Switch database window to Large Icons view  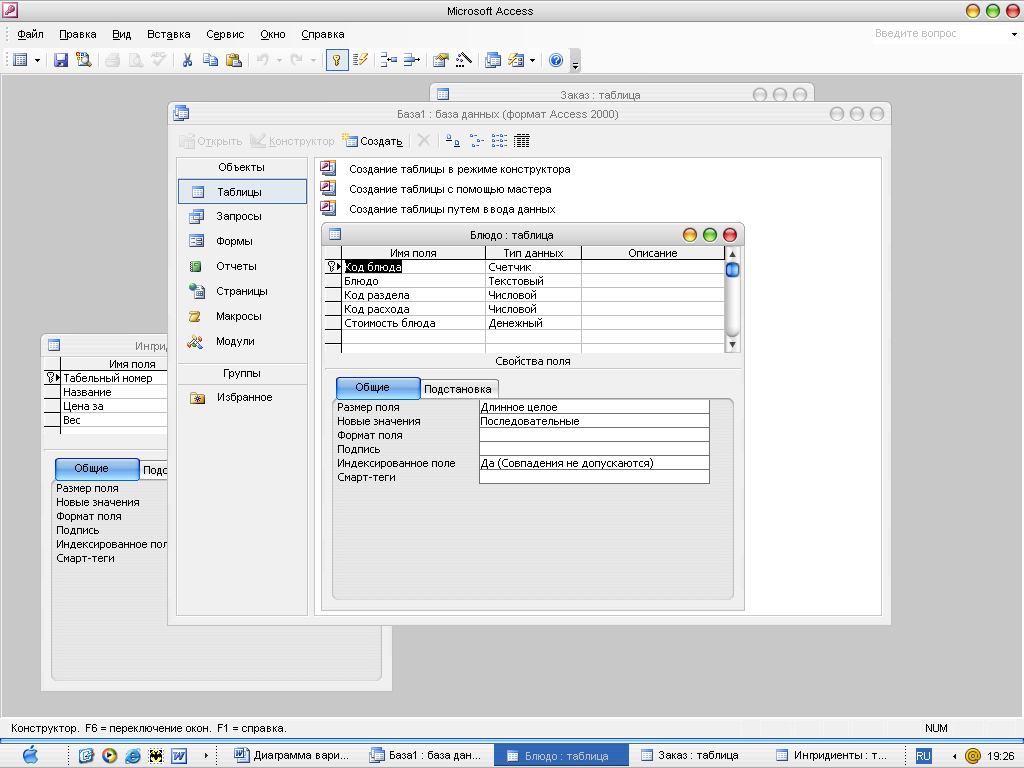[453, 141]
